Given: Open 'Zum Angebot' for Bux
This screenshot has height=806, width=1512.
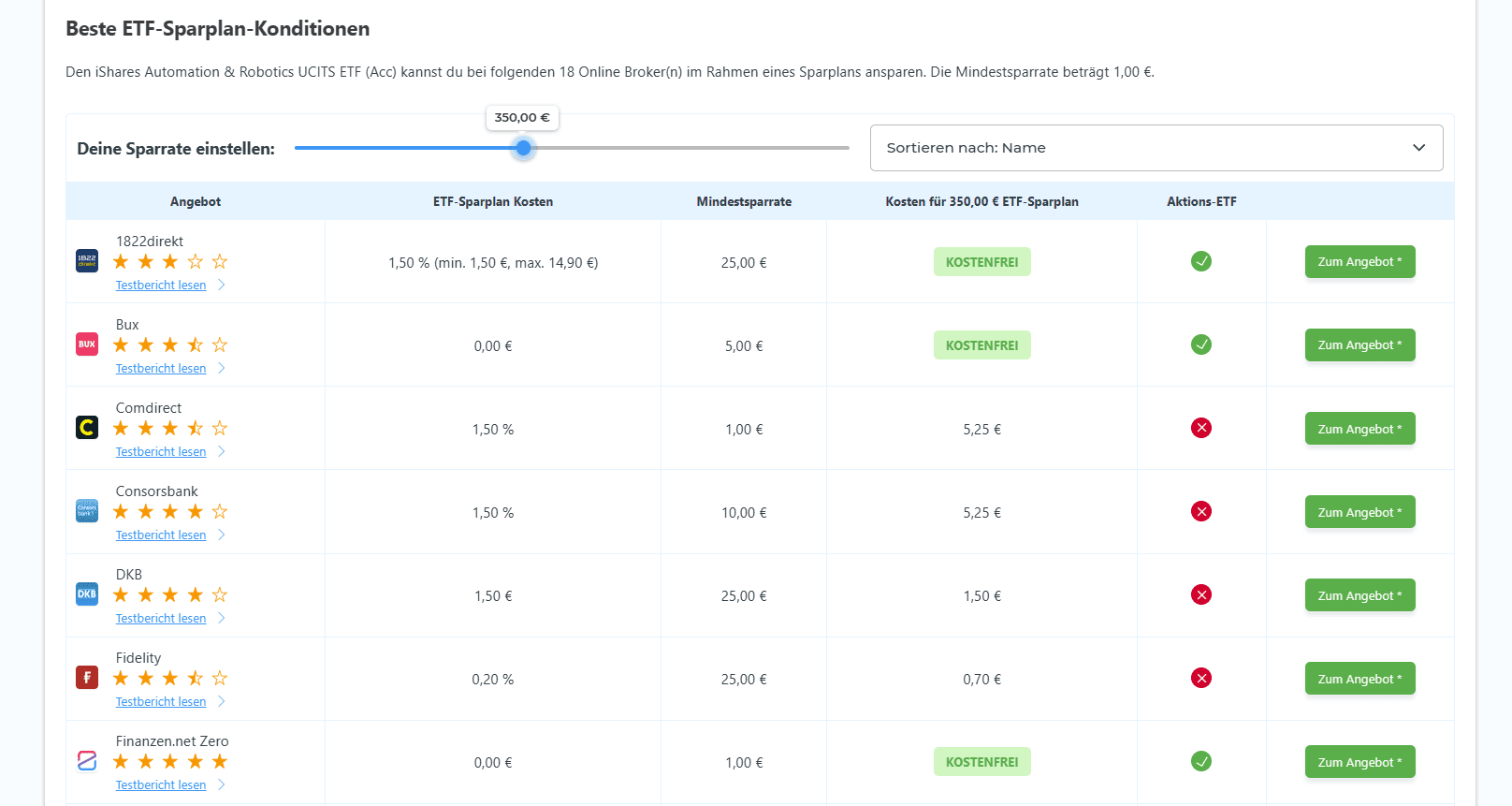Looking at the screenshot, I should [x=1359, y=344].
